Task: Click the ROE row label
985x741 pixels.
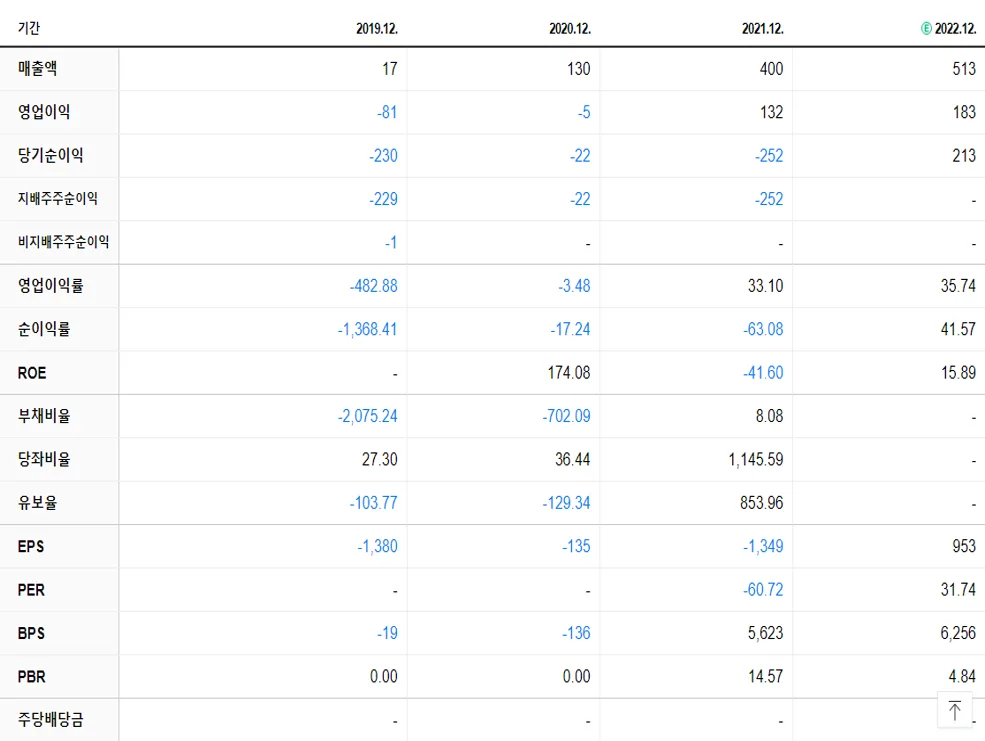Action: (x=32, y=372)
